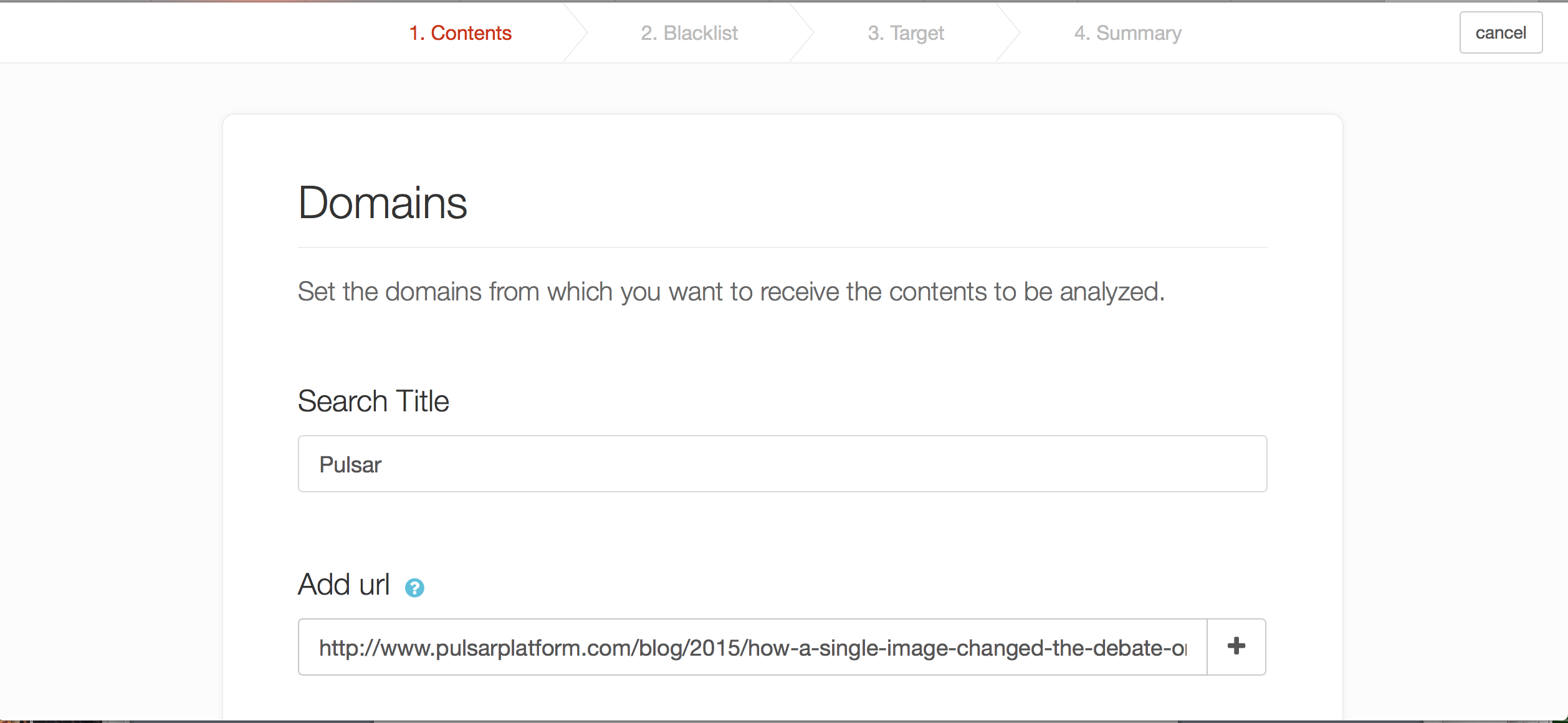Click the divider line under Domains

(x=782, y=247)
